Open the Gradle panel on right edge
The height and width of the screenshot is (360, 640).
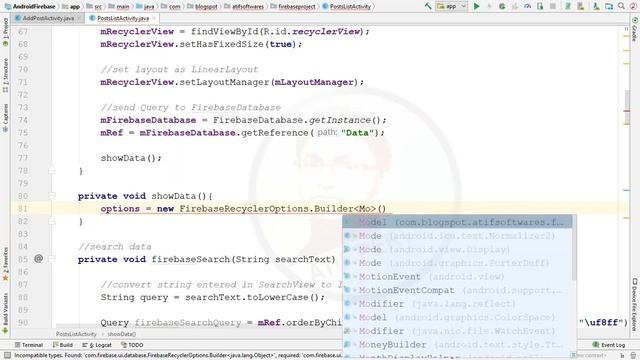(635, 29)
